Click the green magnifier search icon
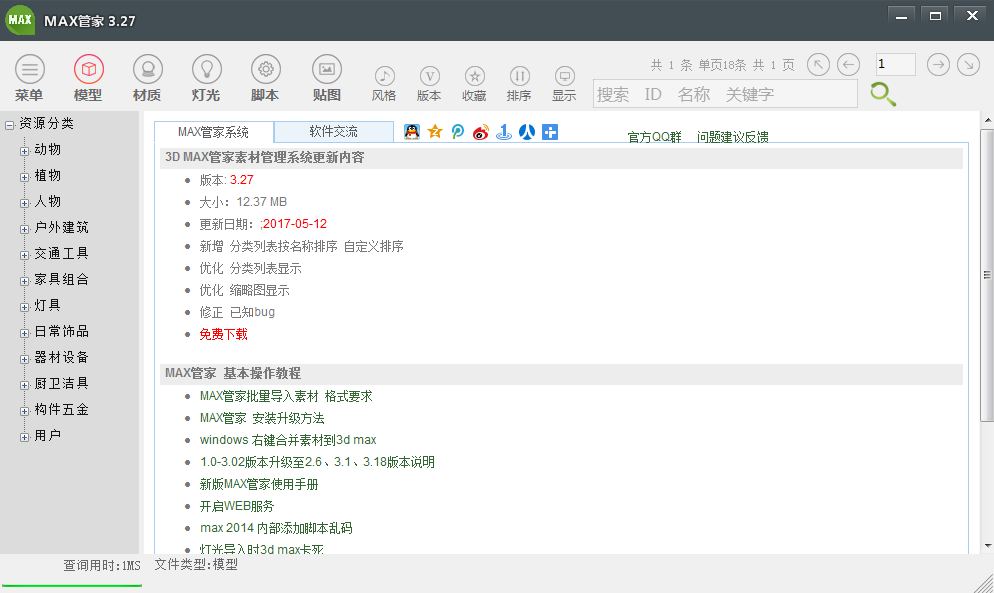 [x=882, y=94]
